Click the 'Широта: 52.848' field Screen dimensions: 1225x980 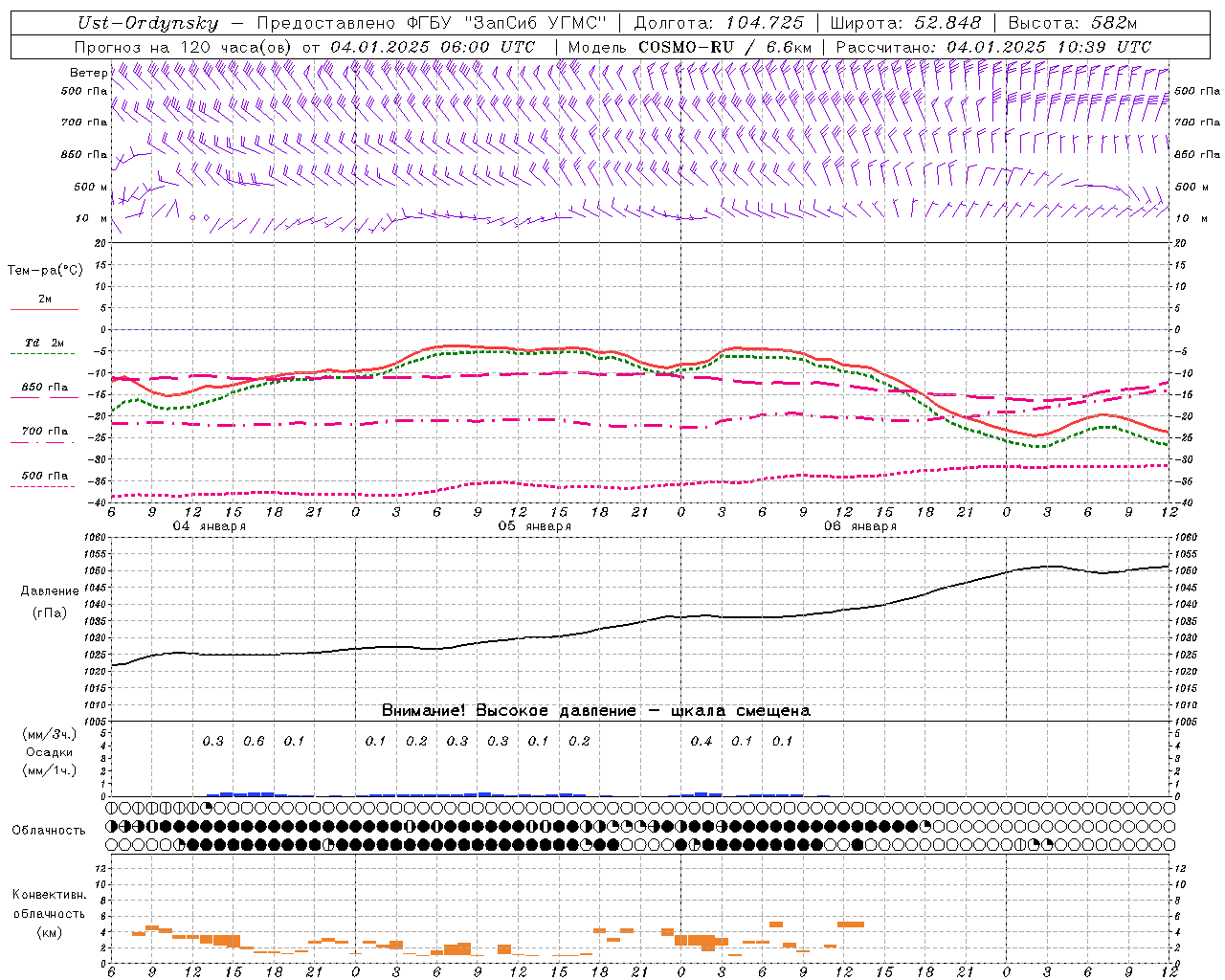click(x=905, y=24)
